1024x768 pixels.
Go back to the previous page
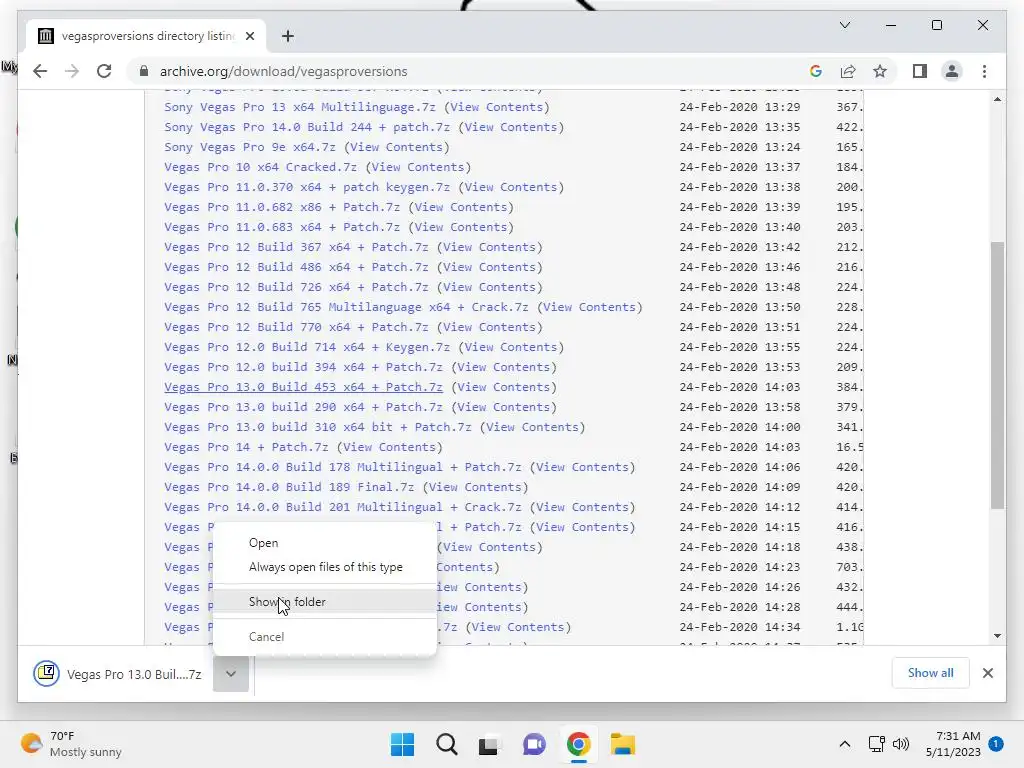[40, 71]
